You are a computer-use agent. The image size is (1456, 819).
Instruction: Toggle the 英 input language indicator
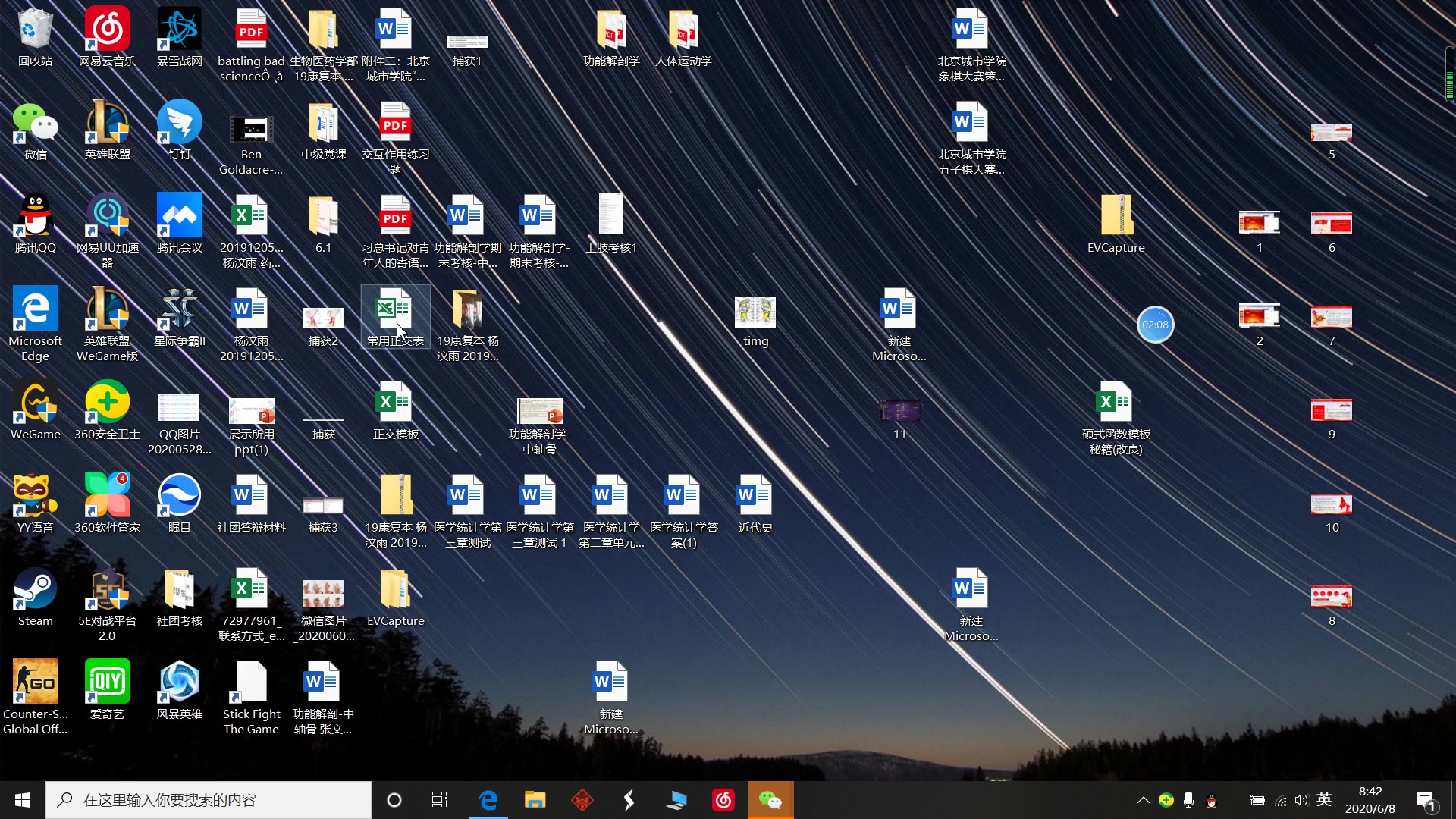(1324, 800)
